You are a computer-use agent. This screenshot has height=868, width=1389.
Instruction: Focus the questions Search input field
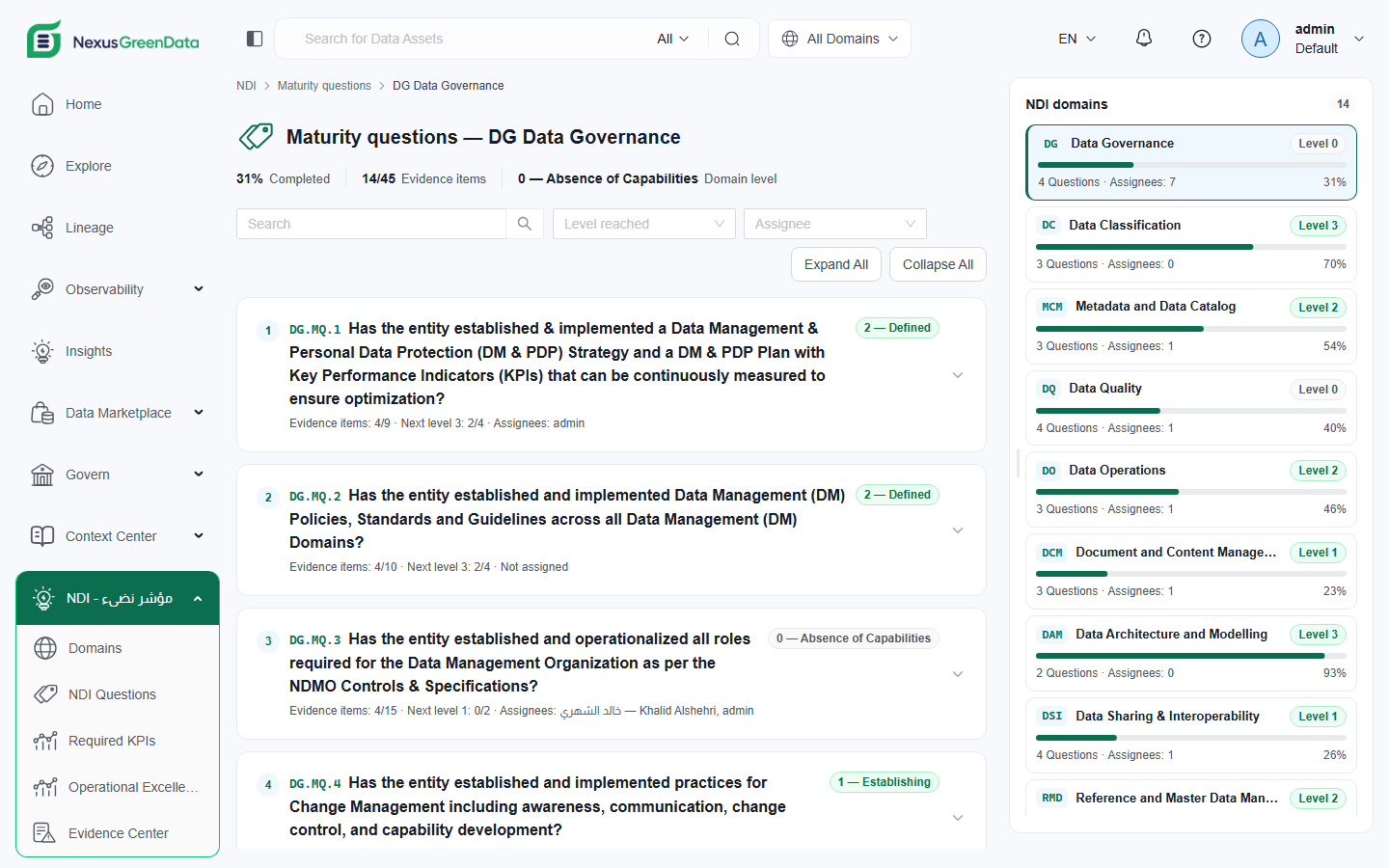(371, 224)
